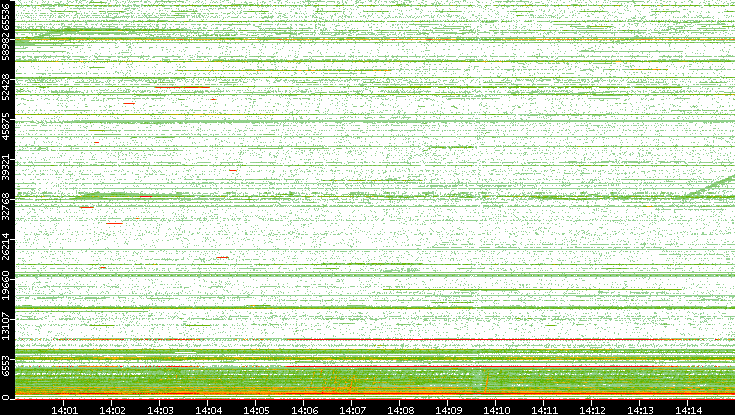
Task: Click the 0 value on vertical axis
Action: coord(5,397)
